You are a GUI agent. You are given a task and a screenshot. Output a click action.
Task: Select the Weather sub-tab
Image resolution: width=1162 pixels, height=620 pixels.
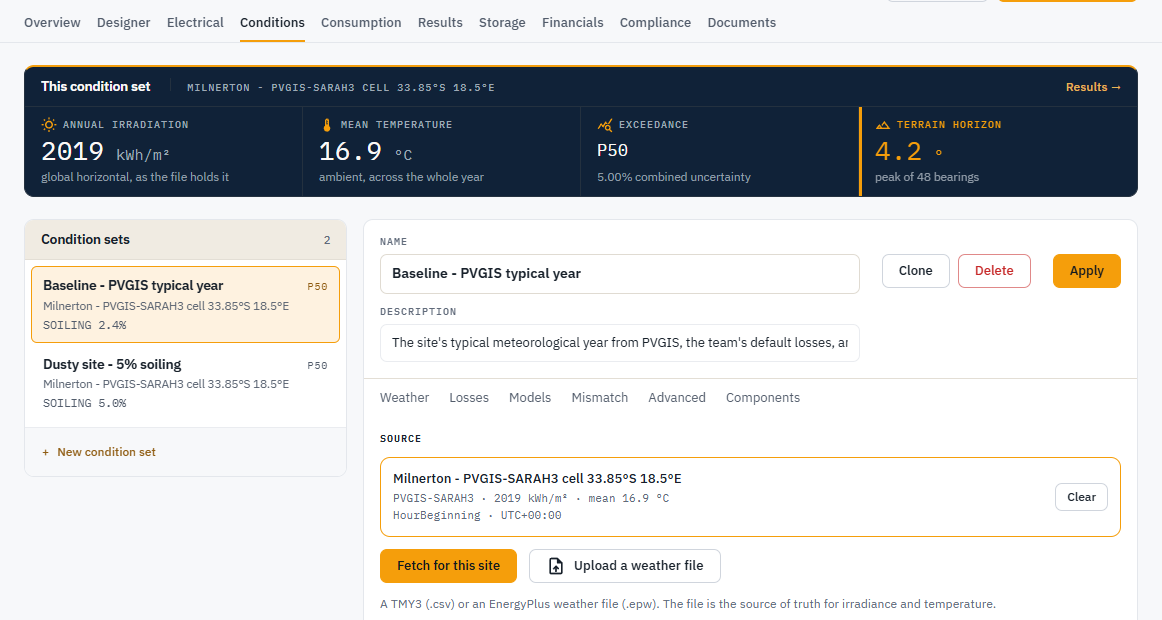pos(405,398)
